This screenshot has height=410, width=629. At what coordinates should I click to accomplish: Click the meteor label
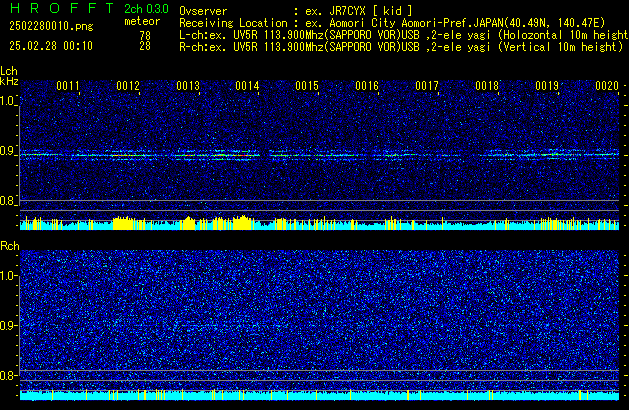coord(142,21)
